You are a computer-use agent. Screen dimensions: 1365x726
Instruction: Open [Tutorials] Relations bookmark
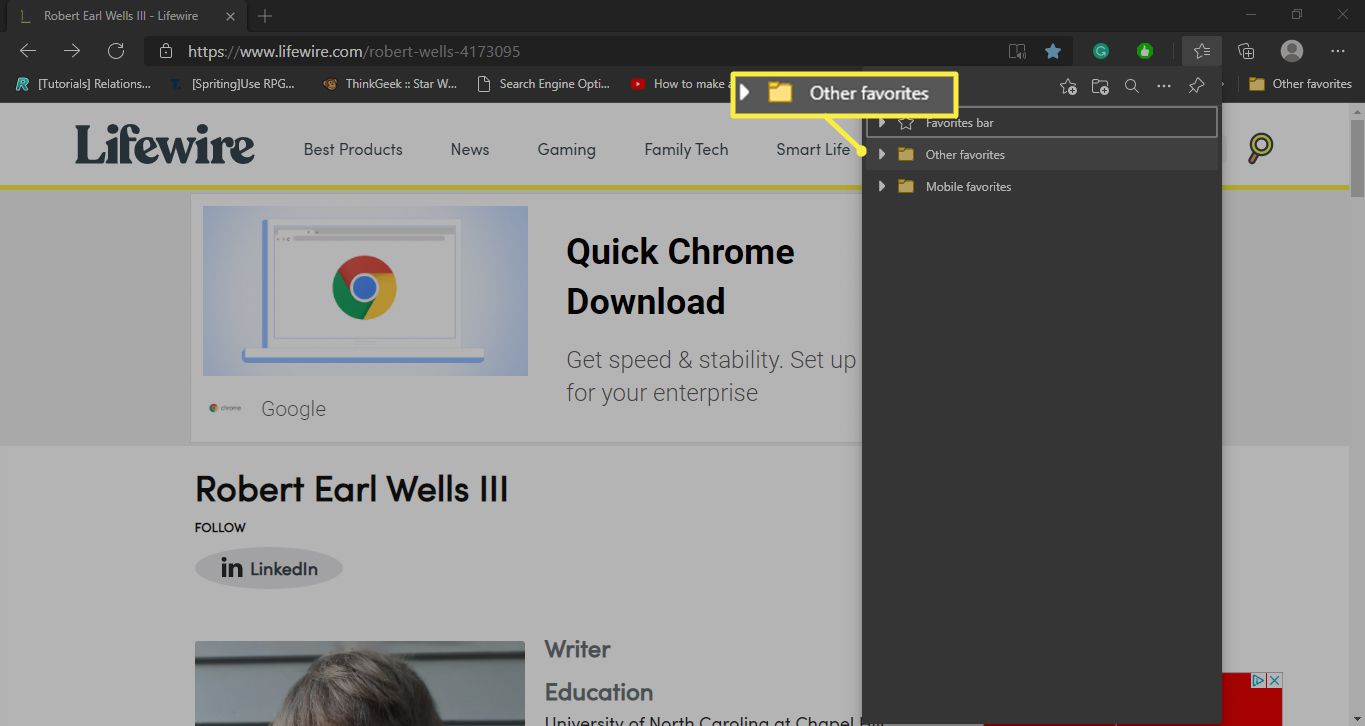(84, 84)
